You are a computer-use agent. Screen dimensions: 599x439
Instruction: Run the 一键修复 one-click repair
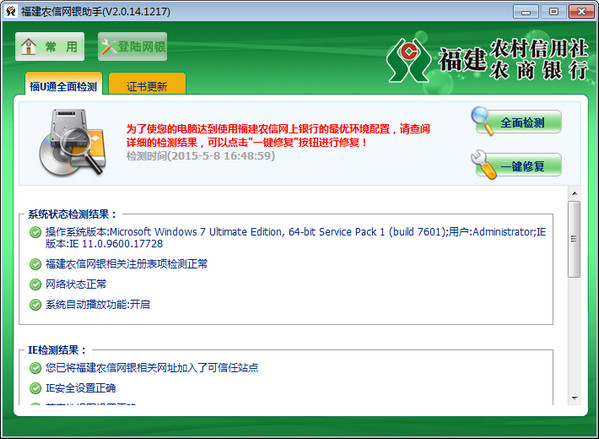coord(518,165)
